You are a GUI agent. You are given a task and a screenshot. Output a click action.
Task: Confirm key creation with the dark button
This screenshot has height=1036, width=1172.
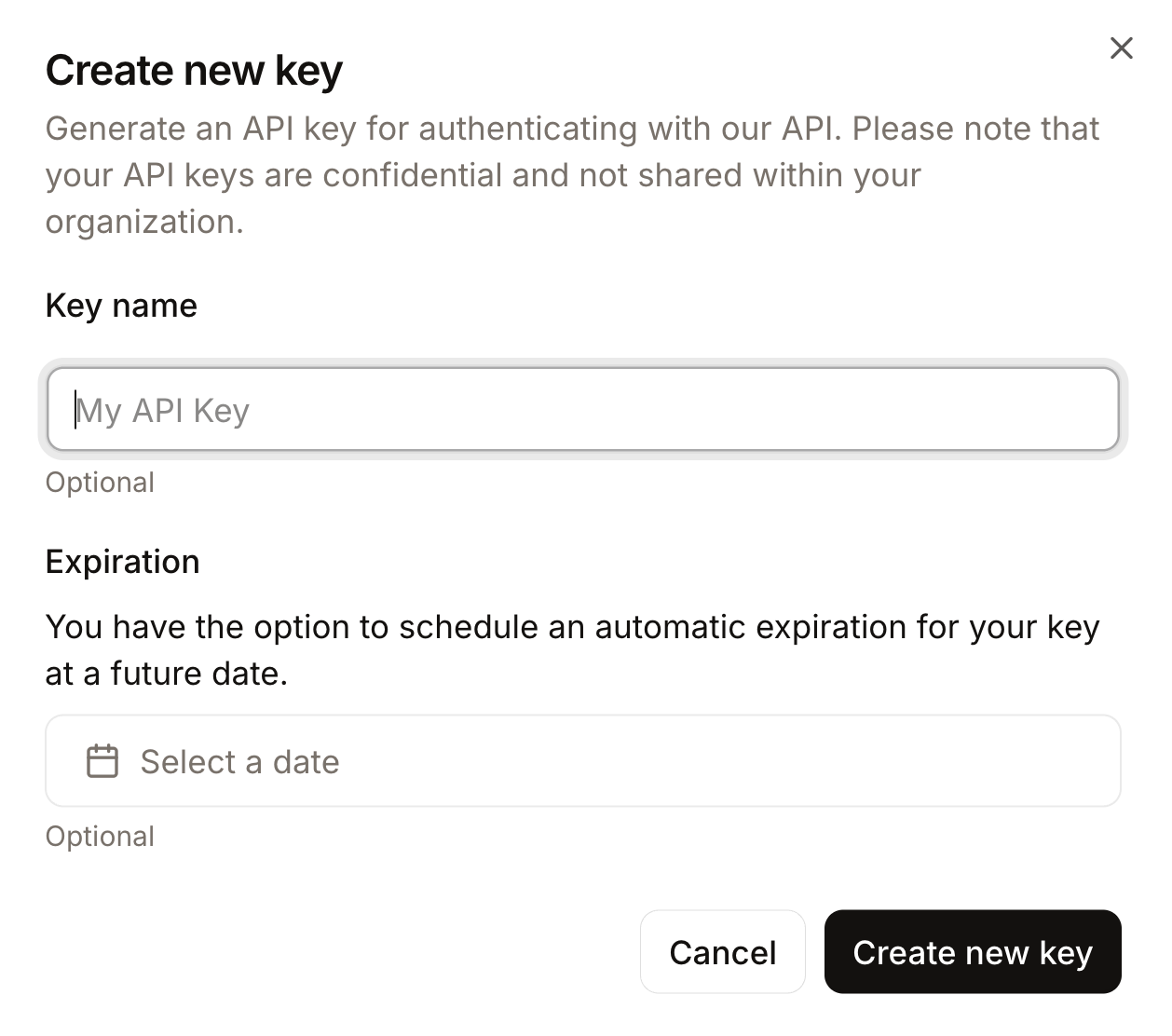pyautogui.click(x=973, y=951)
